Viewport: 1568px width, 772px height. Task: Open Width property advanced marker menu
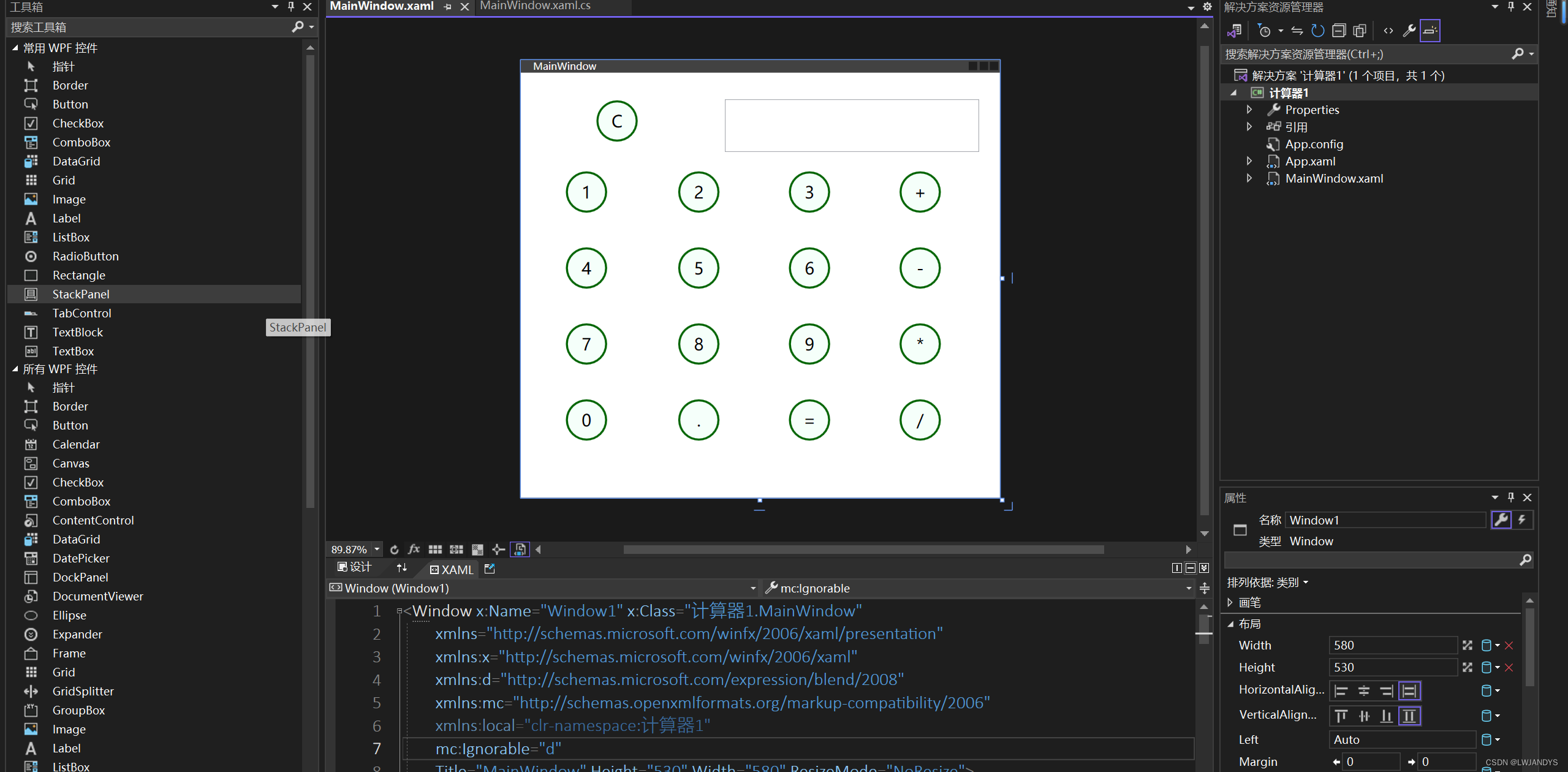click(1490, 645)
